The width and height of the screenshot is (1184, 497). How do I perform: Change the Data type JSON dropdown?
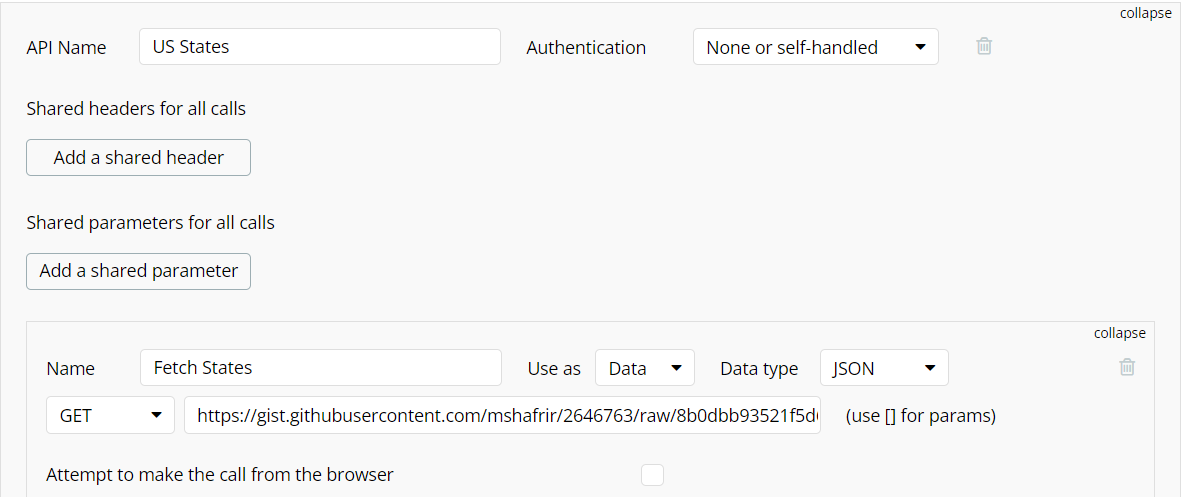coord(884,368)
